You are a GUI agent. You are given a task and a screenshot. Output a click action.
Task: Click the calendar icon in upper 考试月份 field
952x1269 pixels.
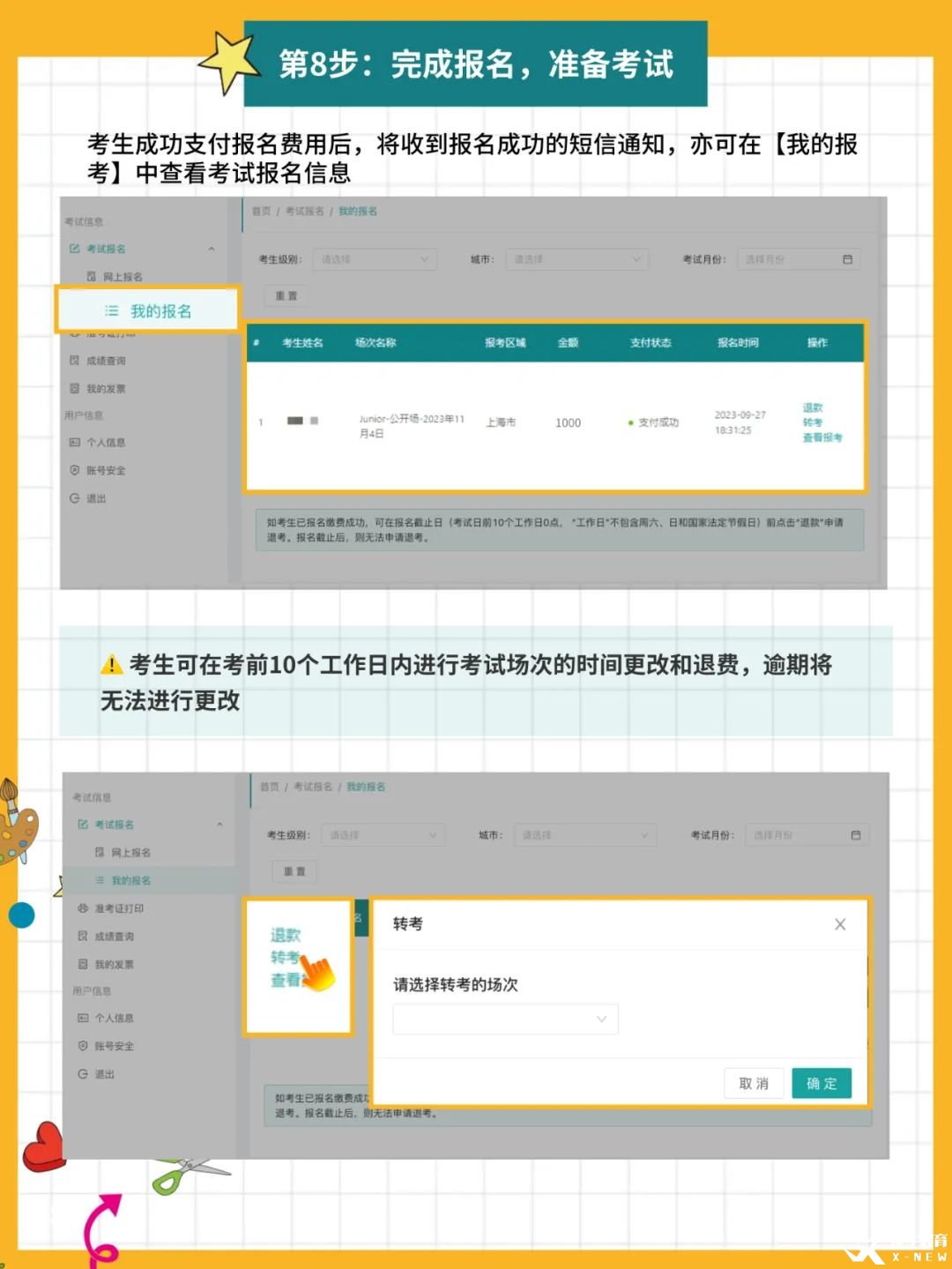click(x=847, y=259)
